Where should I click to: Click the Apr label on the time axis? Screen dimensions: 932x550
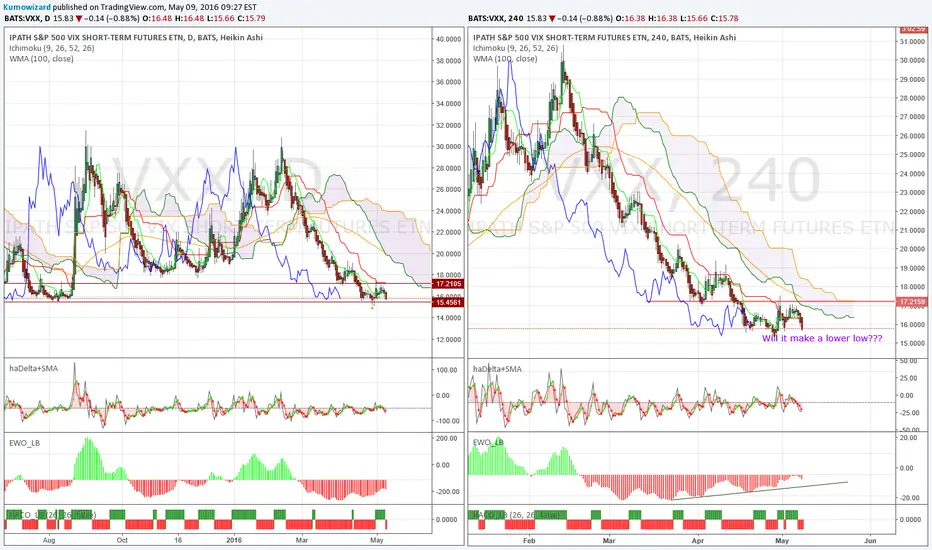(698, 541)
